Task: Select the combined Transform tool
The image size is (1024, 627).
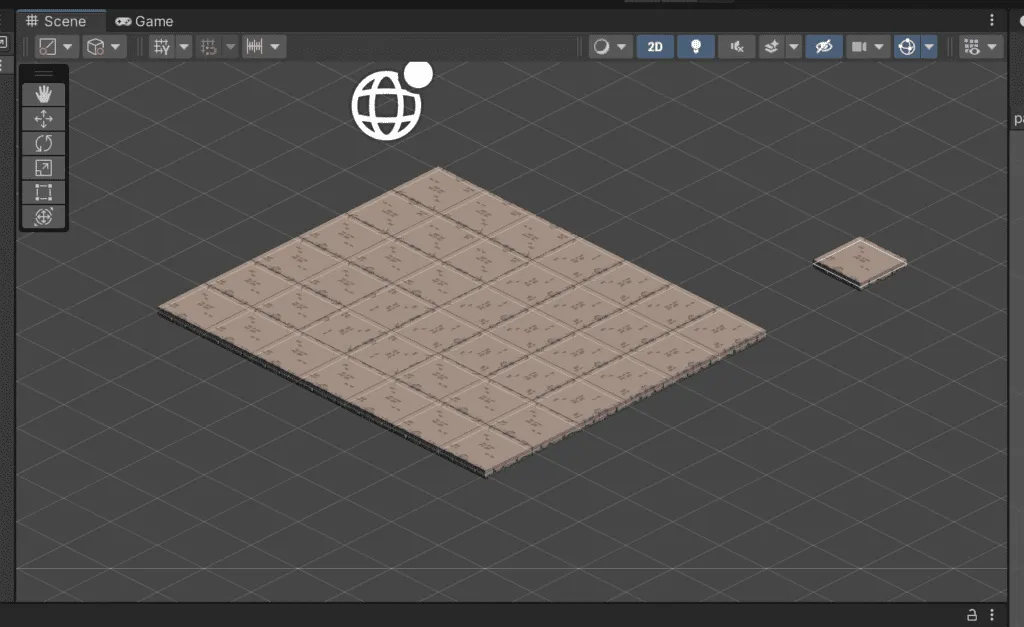Action: [x=44, y=217]
